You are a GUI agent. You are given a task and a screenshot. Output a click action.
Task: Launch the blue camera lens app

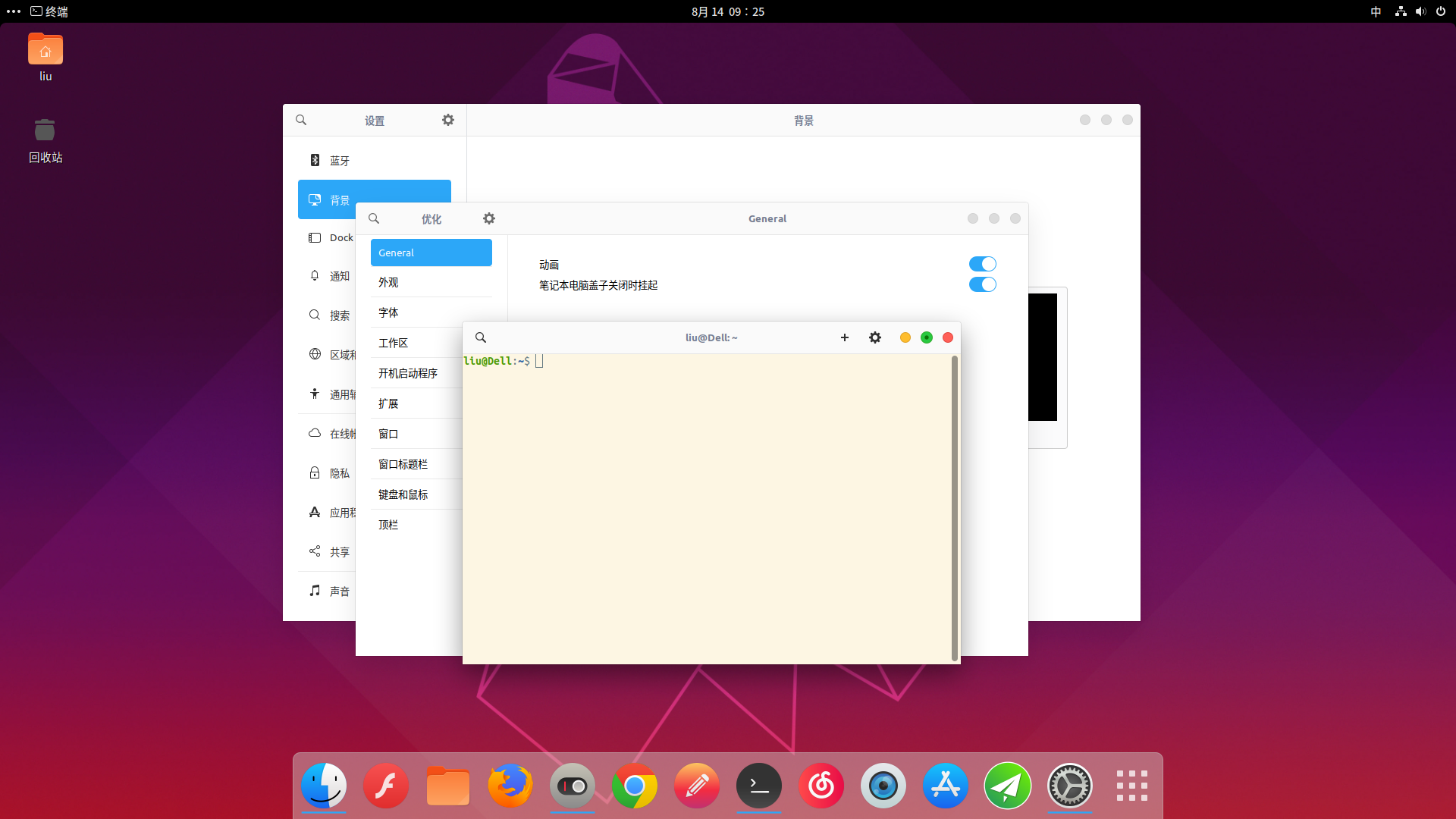pos(883,786)
